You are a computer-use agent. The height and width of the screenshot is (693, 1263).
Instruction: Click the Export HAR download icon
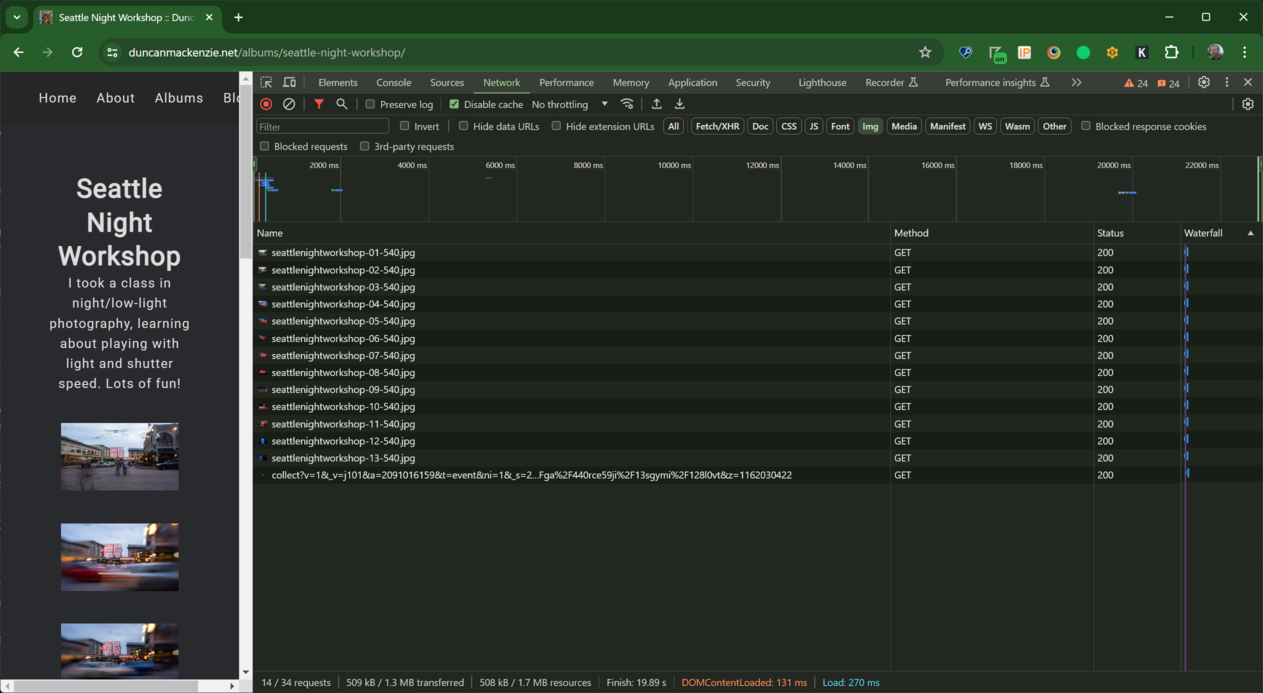[680, 104]
